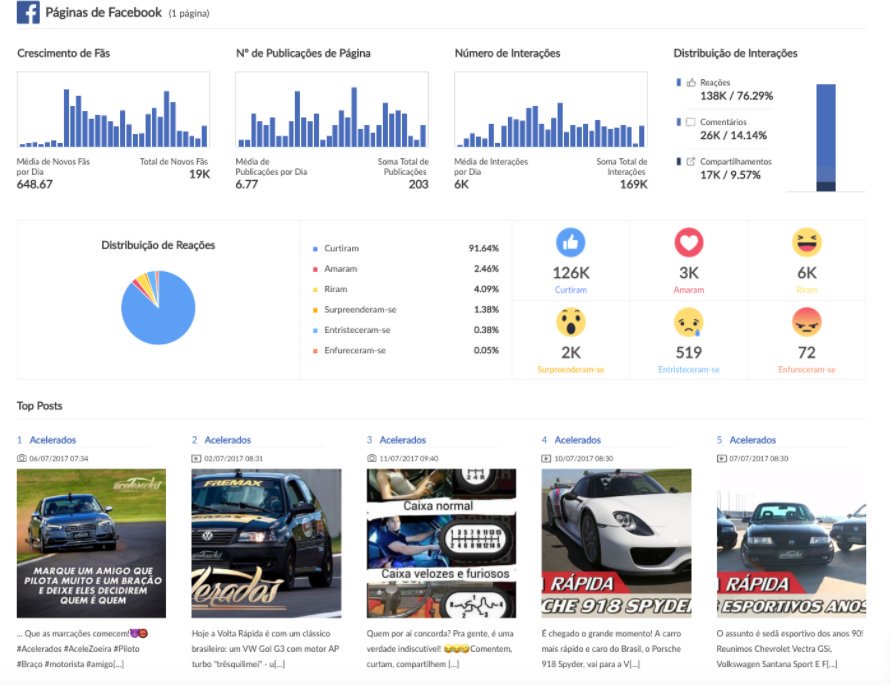Click the laughing Haha reaction emoji
Image resolution: width=890 pixels, height=685 pixels.
click(807, 242)
